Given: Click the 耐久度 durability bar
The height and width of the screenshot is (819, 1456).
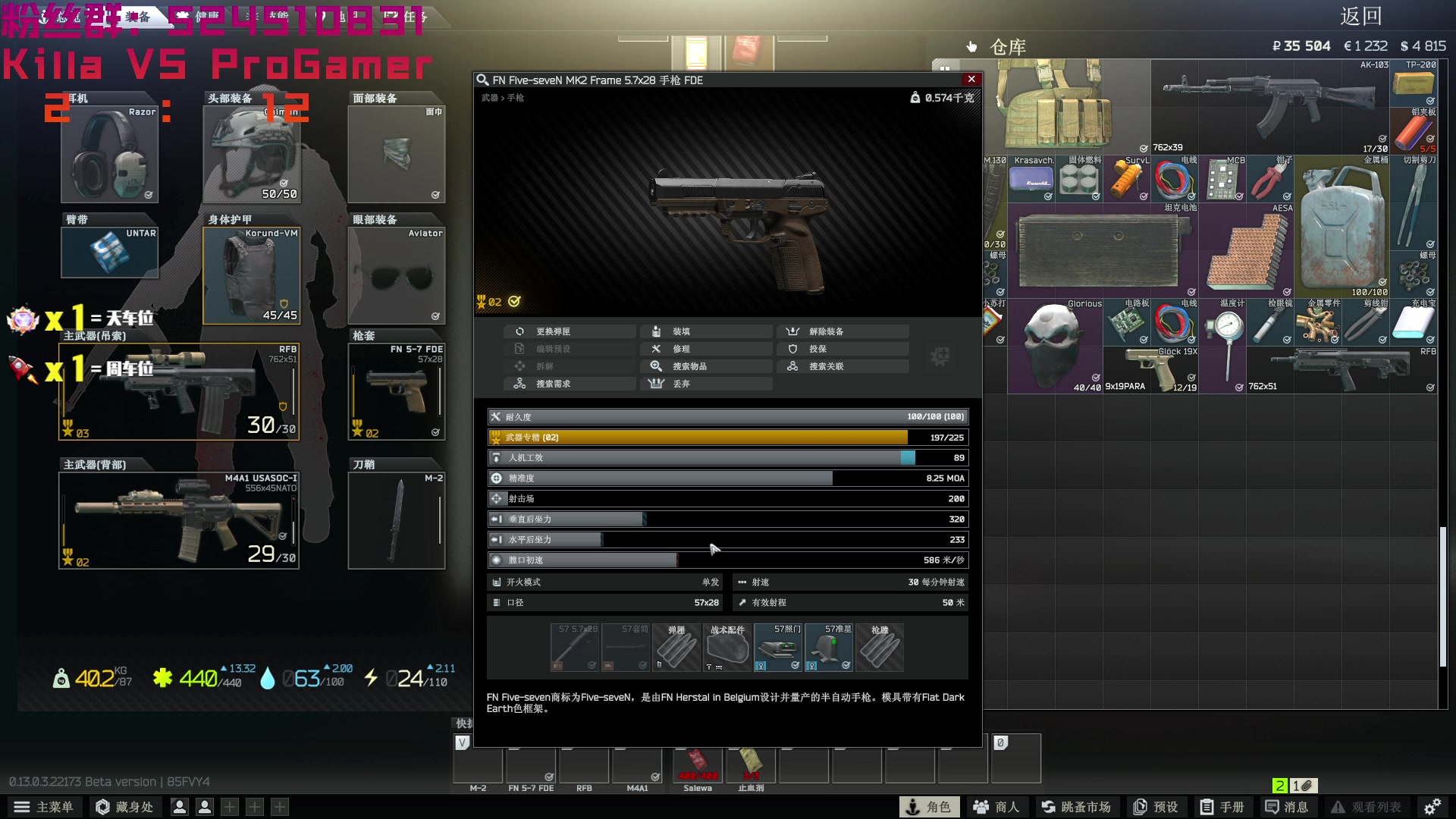Looking at the screenshot, I should tap(727, 417).
